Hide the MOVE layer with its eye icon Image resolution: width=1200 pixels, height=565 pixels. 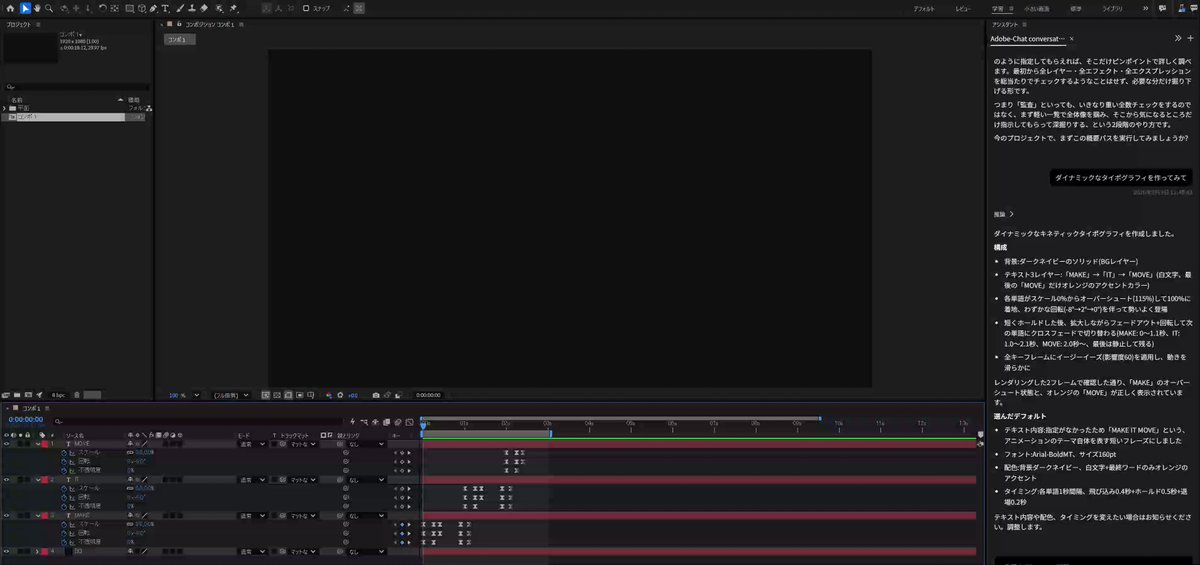[6, 444]
